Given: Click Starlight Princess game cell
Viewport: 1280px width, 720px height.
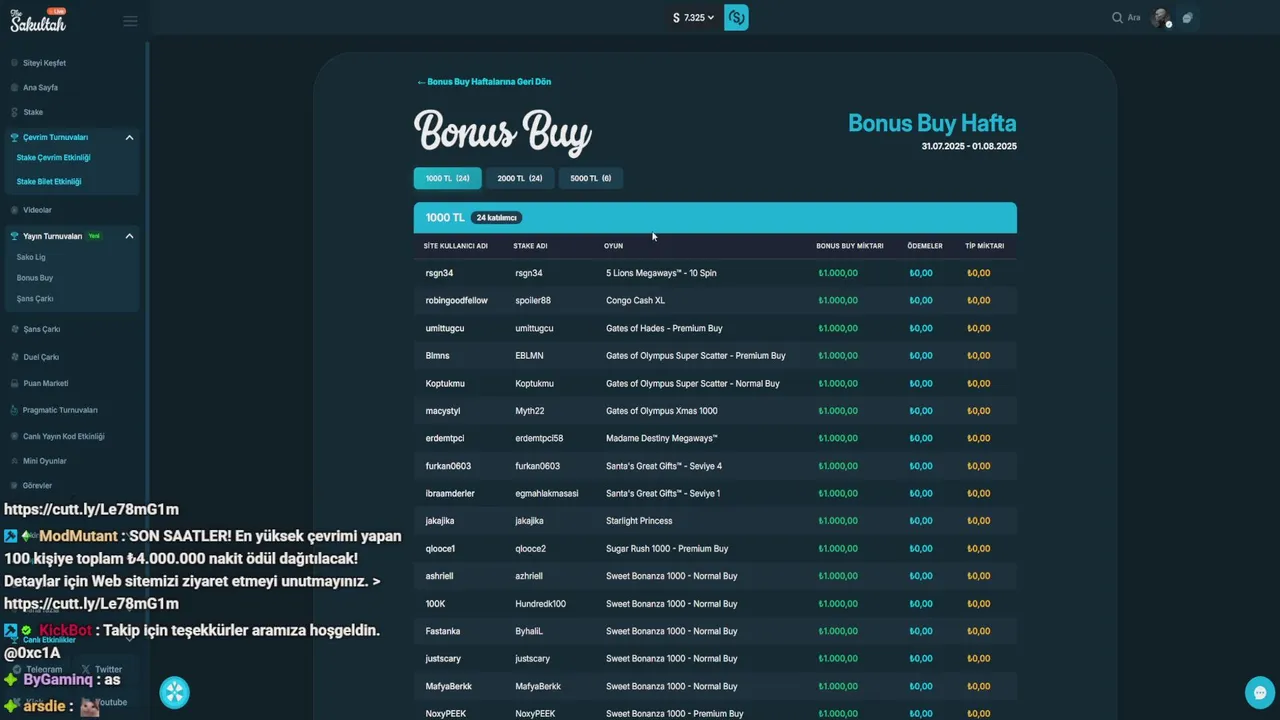Looking at the screenshot, I should (x=639, y=521).
